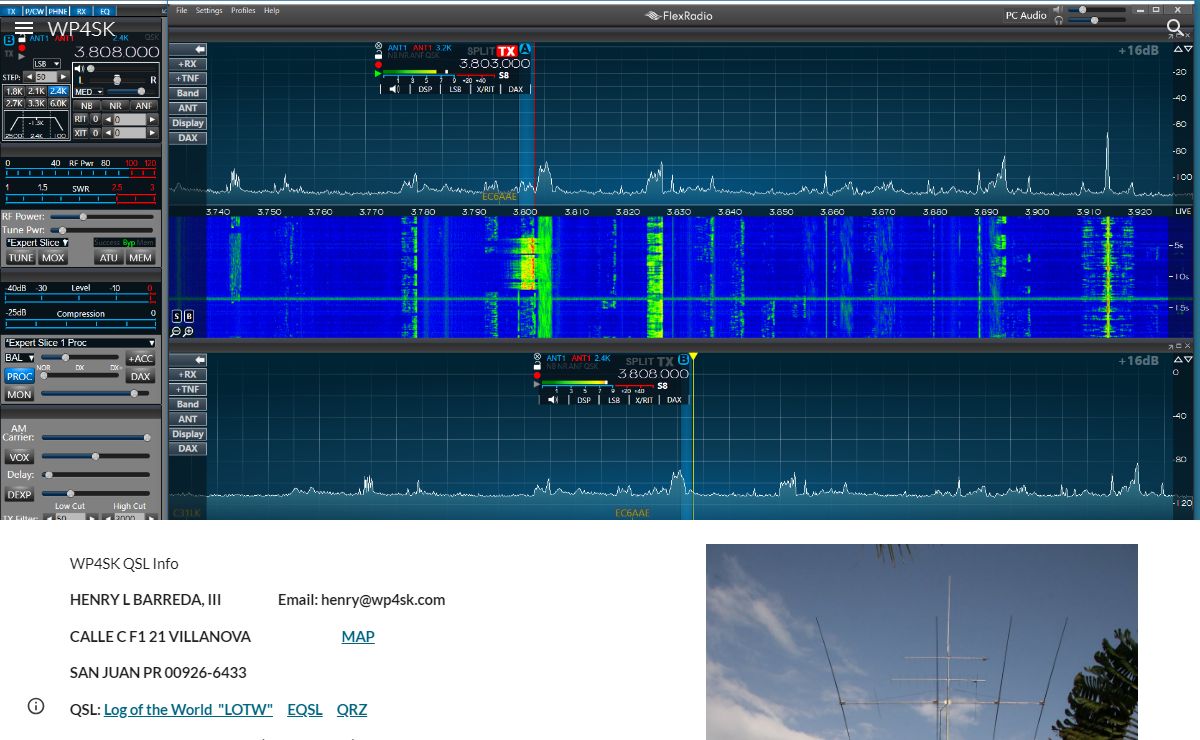Open the Expert Slice profile dropdown
Viewport: 1200px width, 740px height.
38,243
